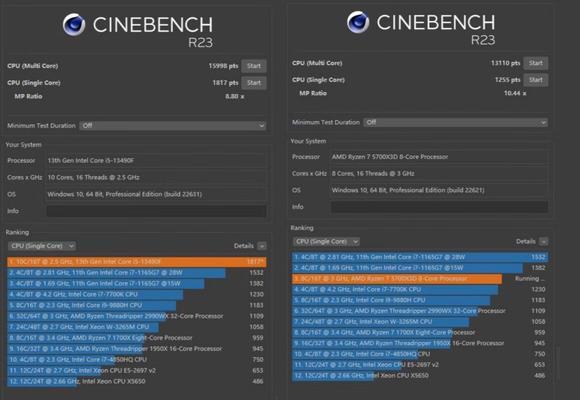Select the i7-7700K row in left ranking
Viewport: 580px width, 400px height.
pos(137,295)
